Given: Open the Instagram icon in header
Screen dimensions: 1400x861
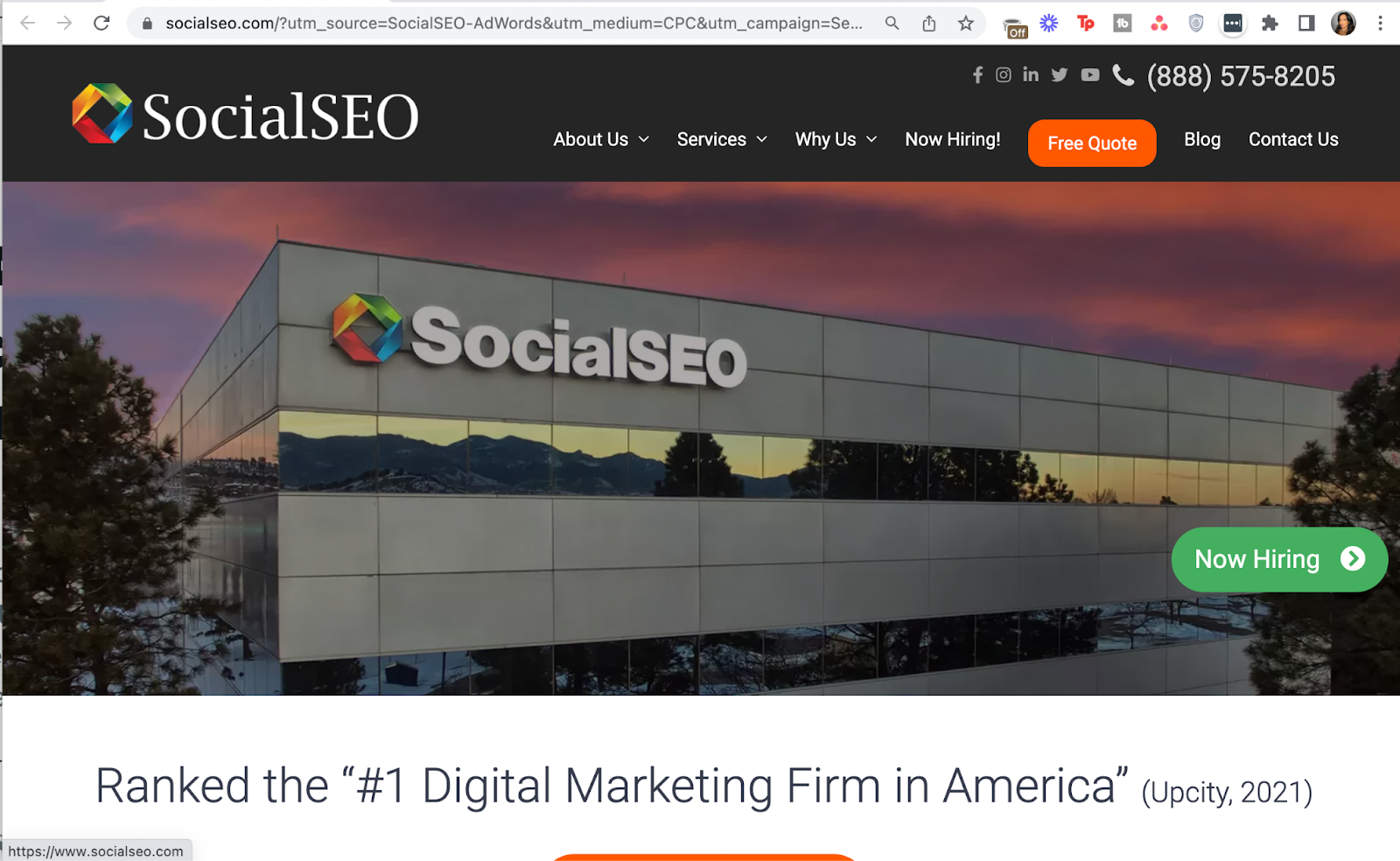Looking at the screenshot, I should [x=1004, y=75].
